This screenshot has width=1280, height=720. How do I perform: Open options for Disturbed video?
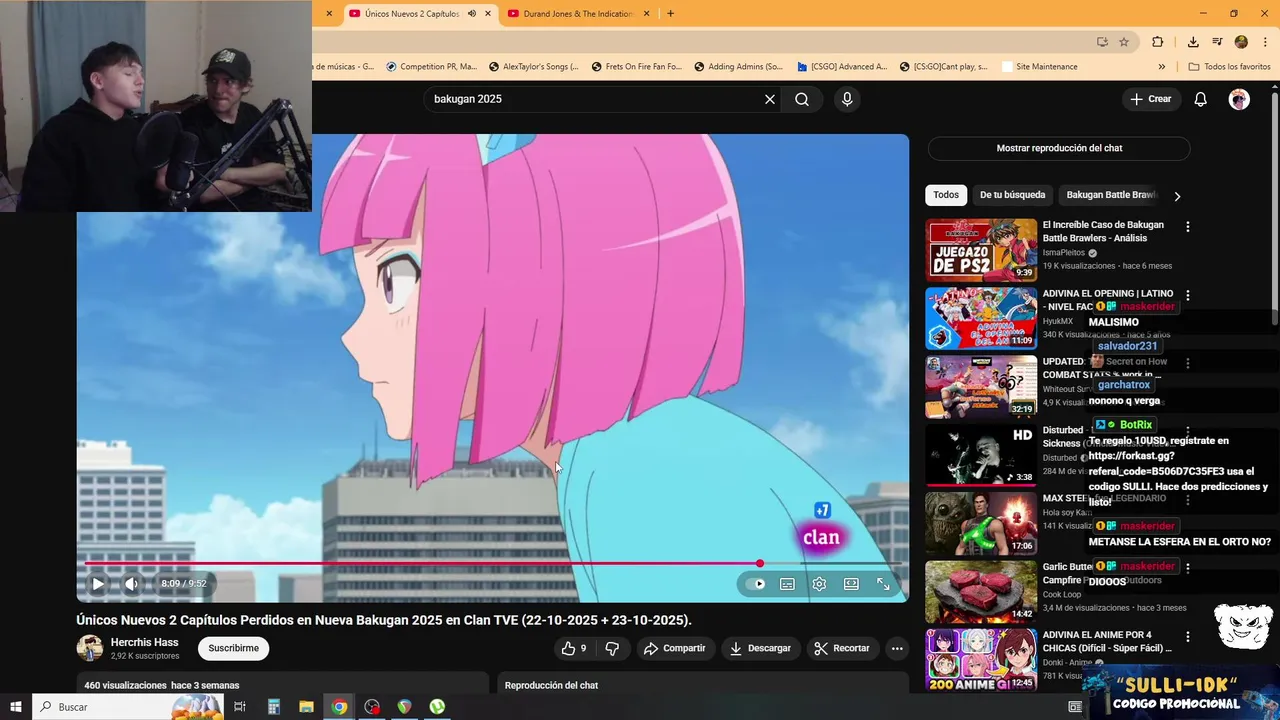pyautogui.click(x=1188, y=432)
